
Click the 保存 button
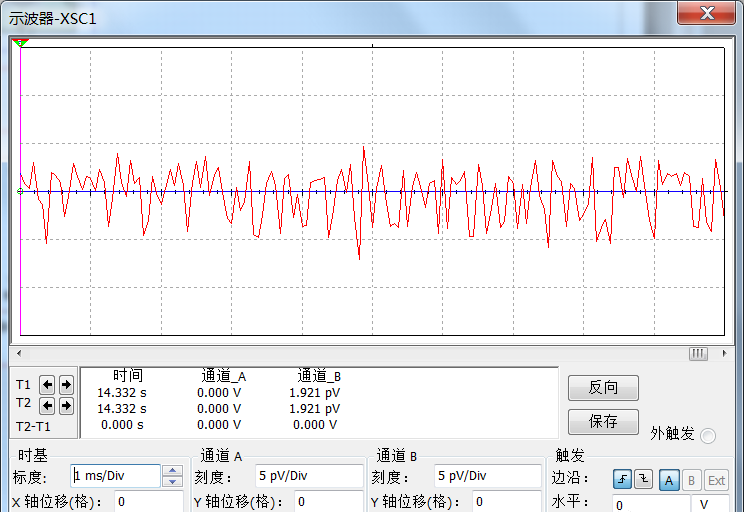click(x=603, y=421)
